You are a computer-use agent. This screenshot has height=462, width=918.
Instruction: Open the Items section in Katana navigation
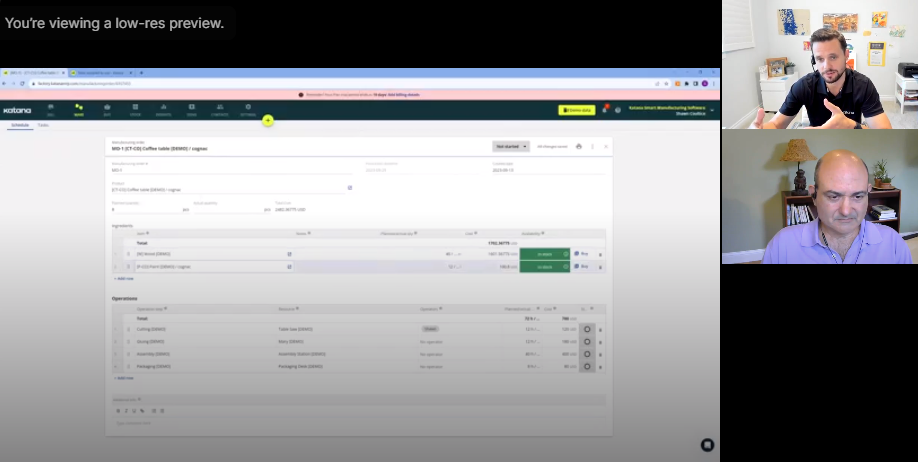coord(191,110)
